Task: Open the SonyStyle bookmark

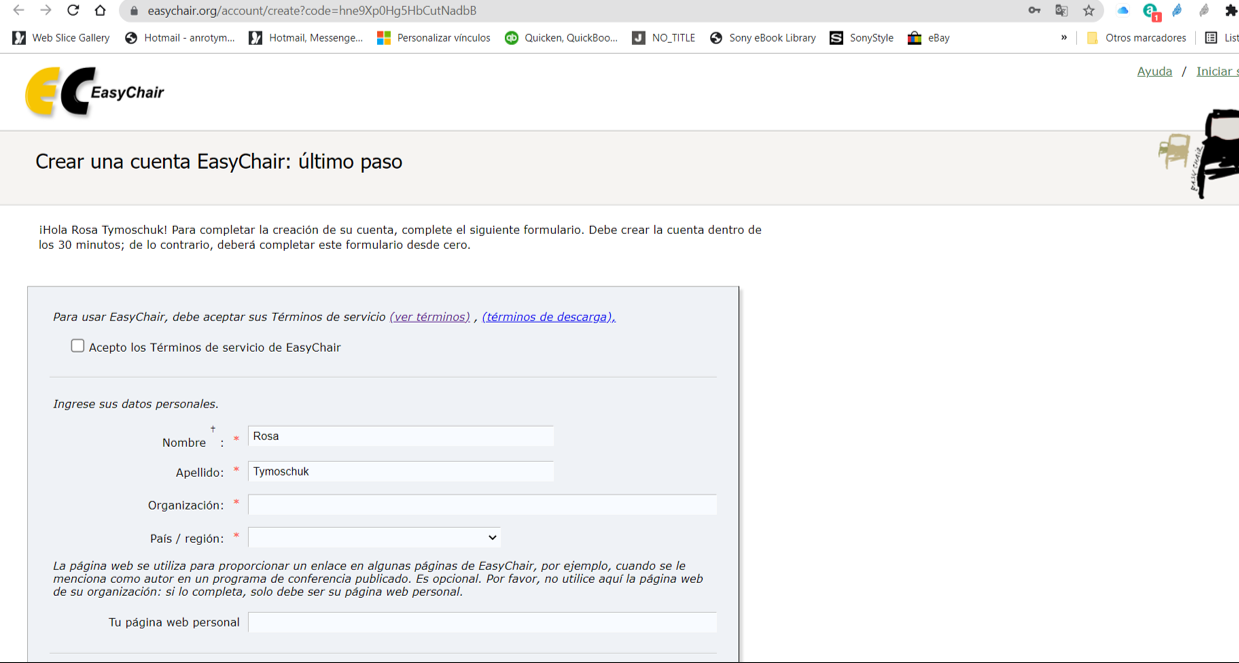Action: coord(862,38)
